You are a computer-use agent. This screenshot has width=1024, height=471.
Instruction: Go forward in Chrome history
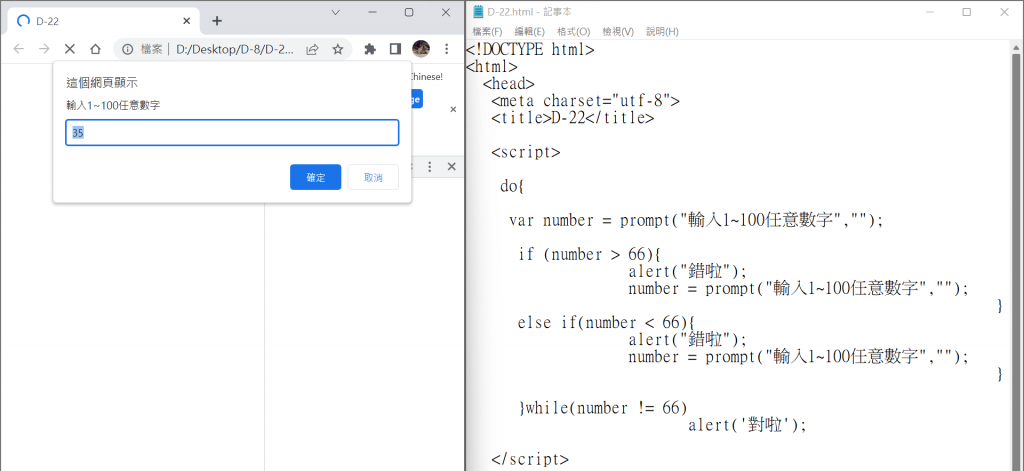pyautogui.click(x=44, y=49)
